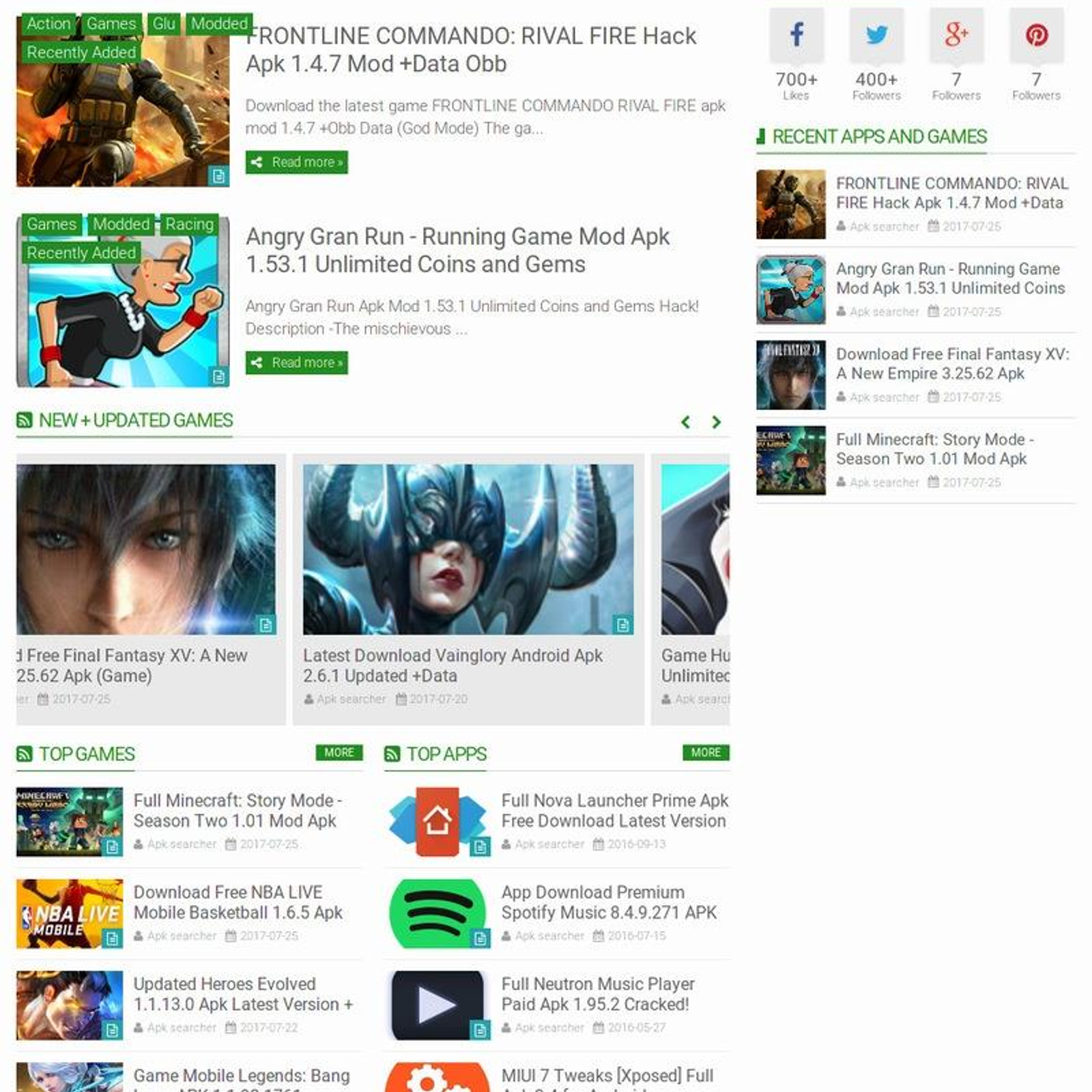The height and width of the screenshot is (1092, 1092).
Task: Click the Racing category tag
Action: pos(190,225)
